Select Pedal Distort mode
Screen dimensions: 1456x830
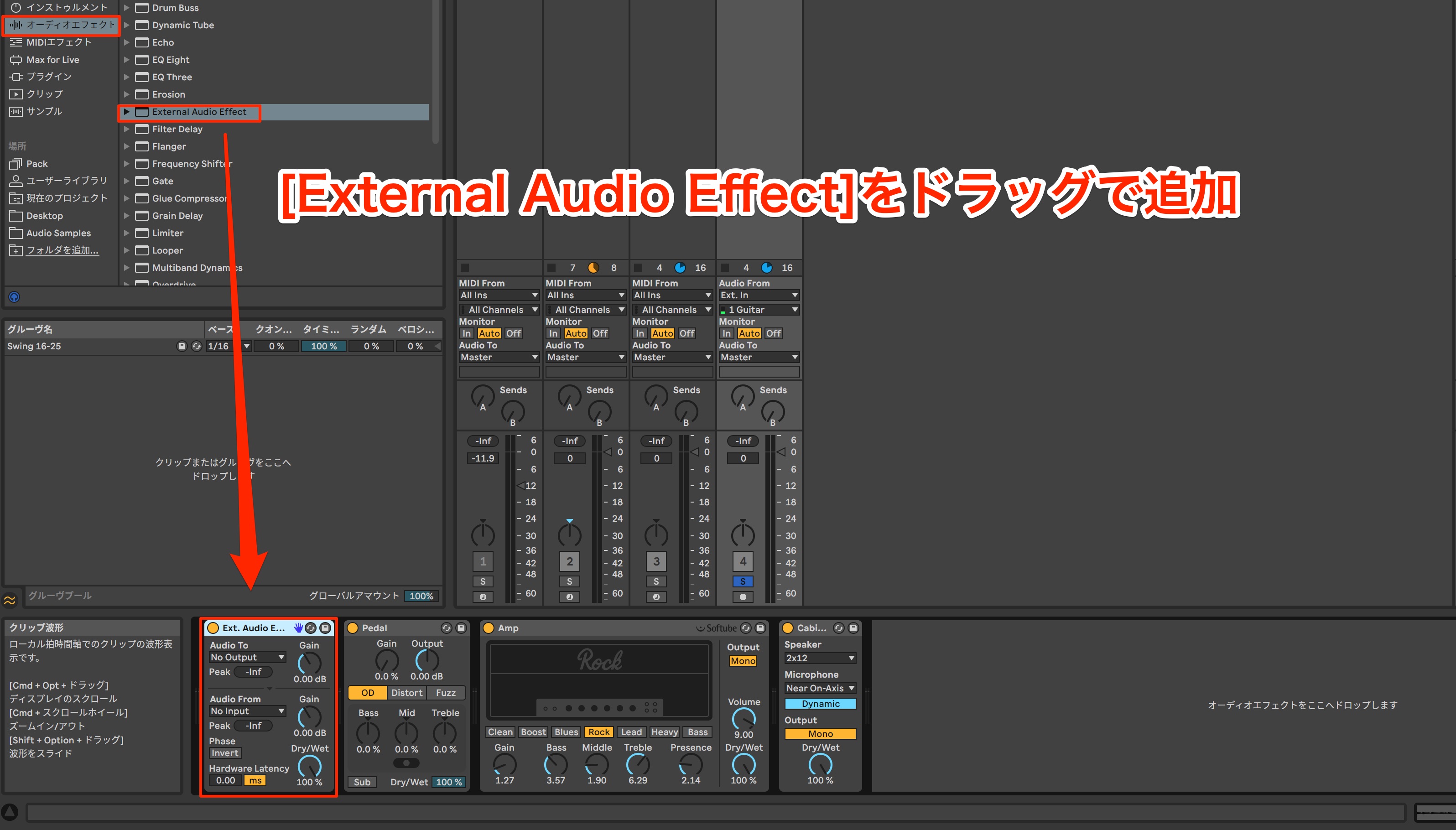coord(406,693)
